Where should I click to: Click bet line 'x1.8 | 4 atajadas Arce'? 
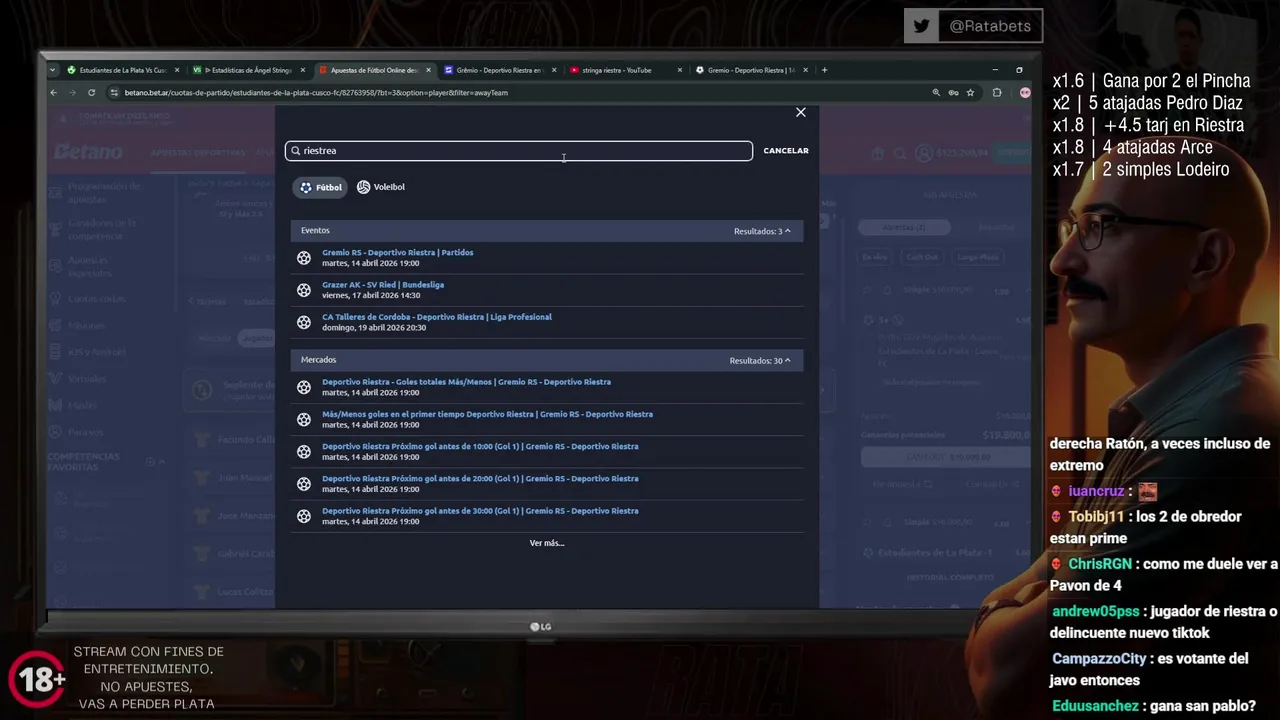click(x=1132, y=147)
